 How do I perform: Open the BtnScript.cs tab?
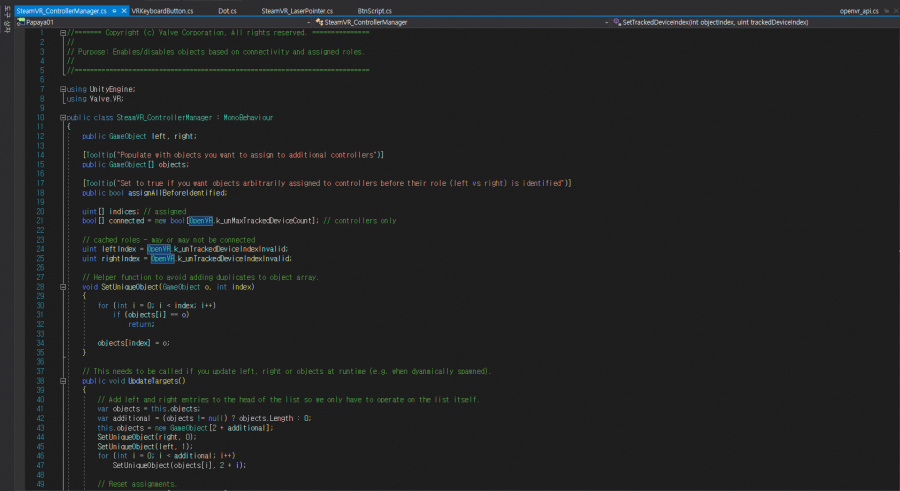click(374, 11)
